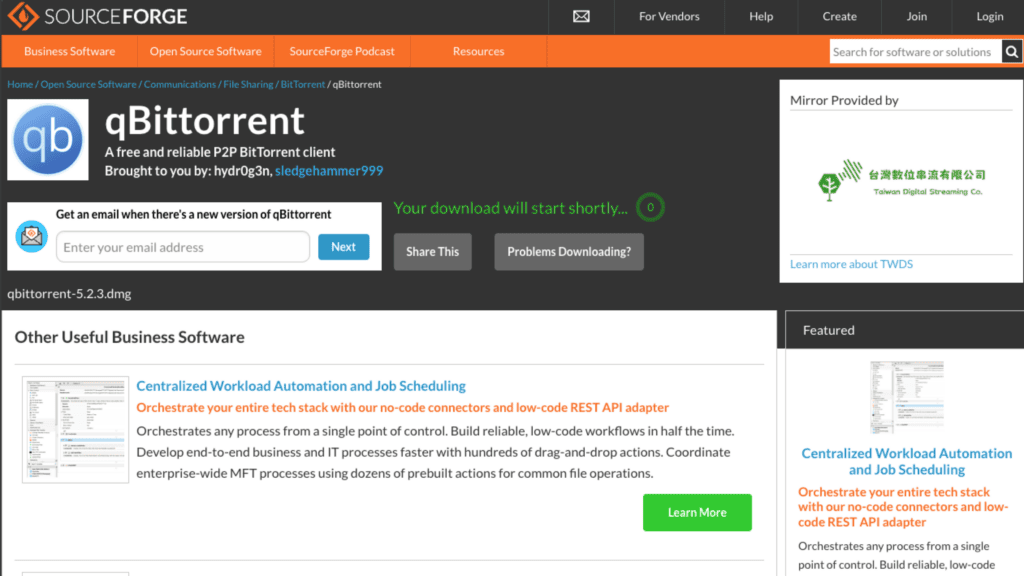Open the Resources tab
Screen dimensions: 1024x576
pos(478,51)
